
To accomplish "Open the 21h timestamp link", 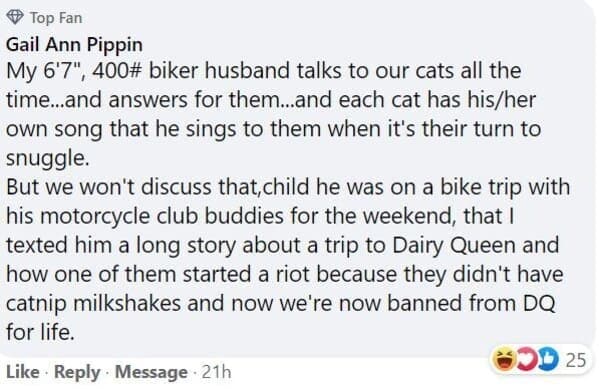I will click(216, 372).
